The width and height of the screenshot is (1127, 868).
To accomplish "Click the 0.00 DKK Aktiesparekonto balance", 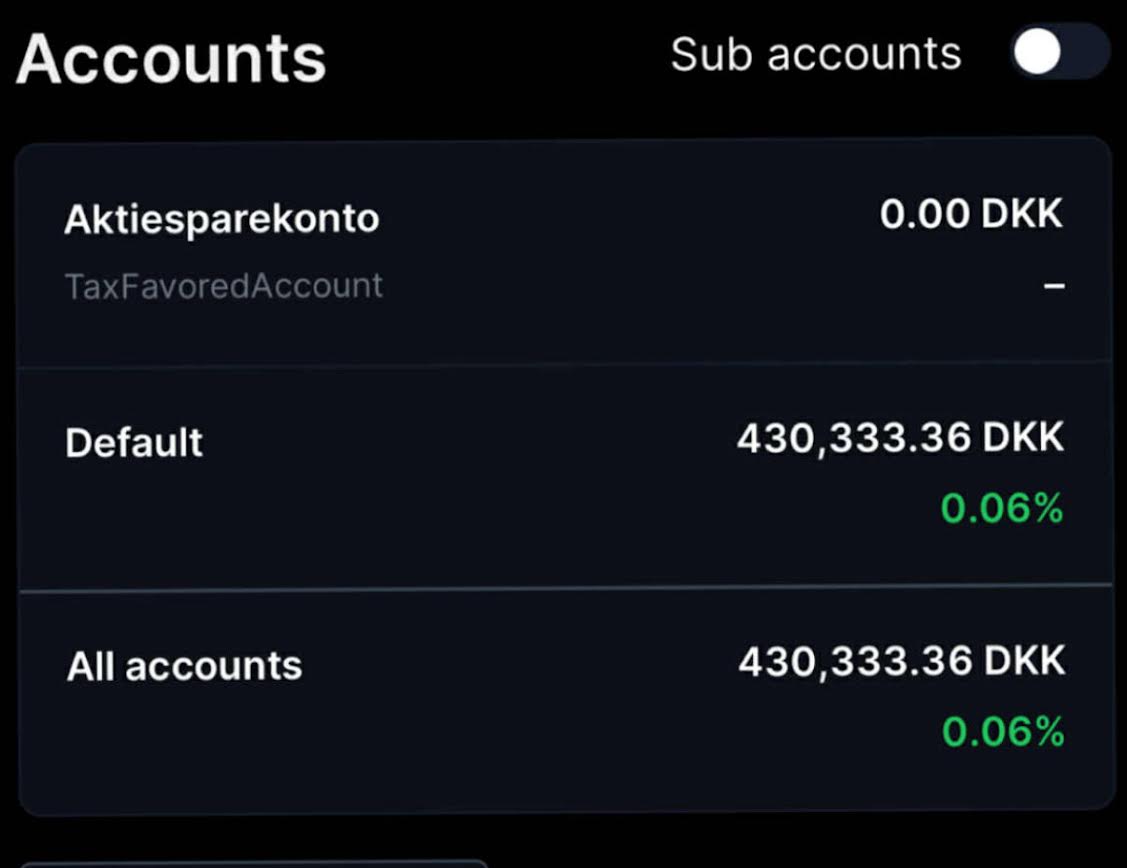I will point(970,214).
